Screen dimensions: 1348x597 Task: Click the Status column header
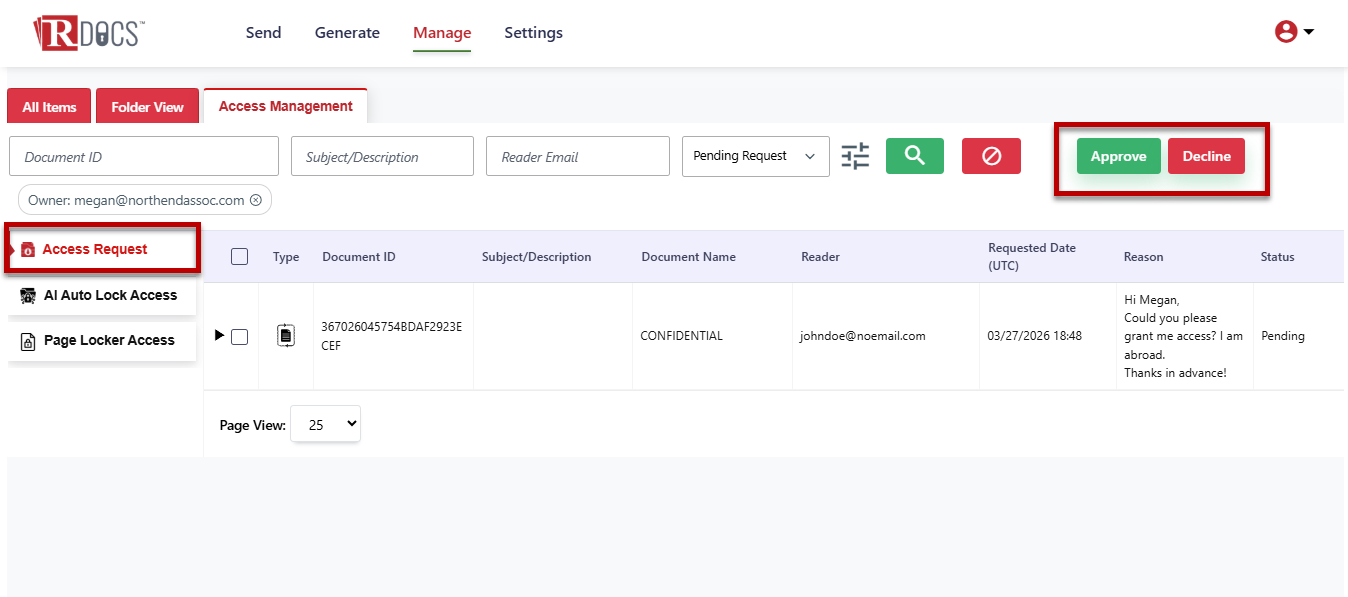click(1278, 257)
